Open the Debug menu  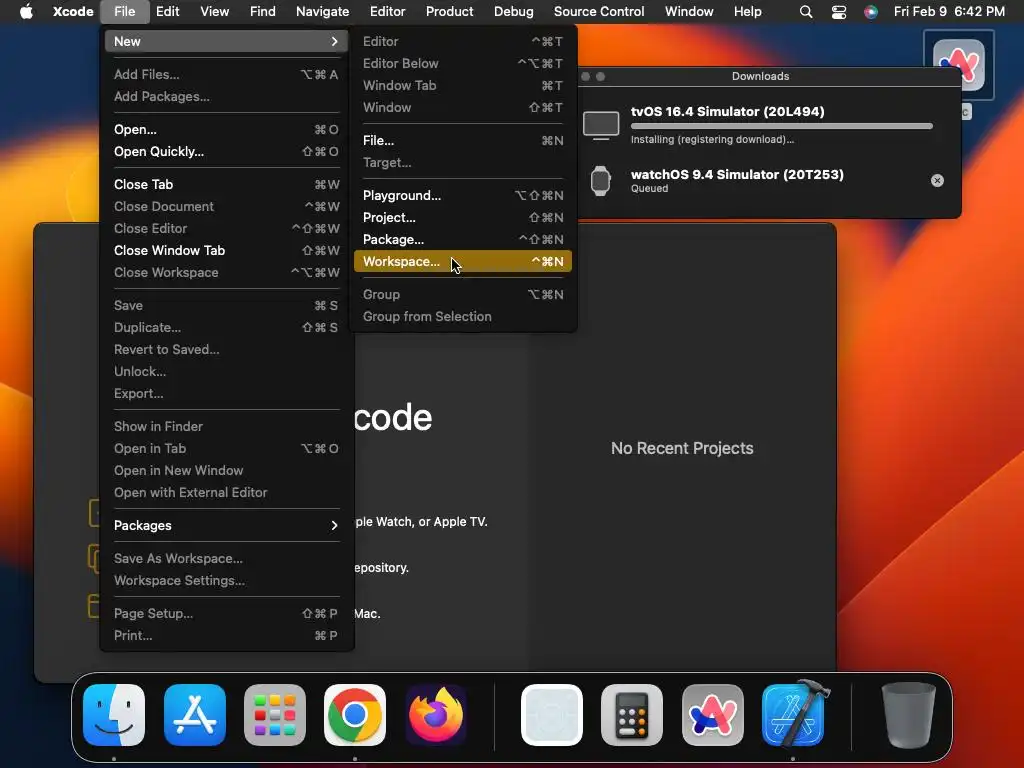513,12
